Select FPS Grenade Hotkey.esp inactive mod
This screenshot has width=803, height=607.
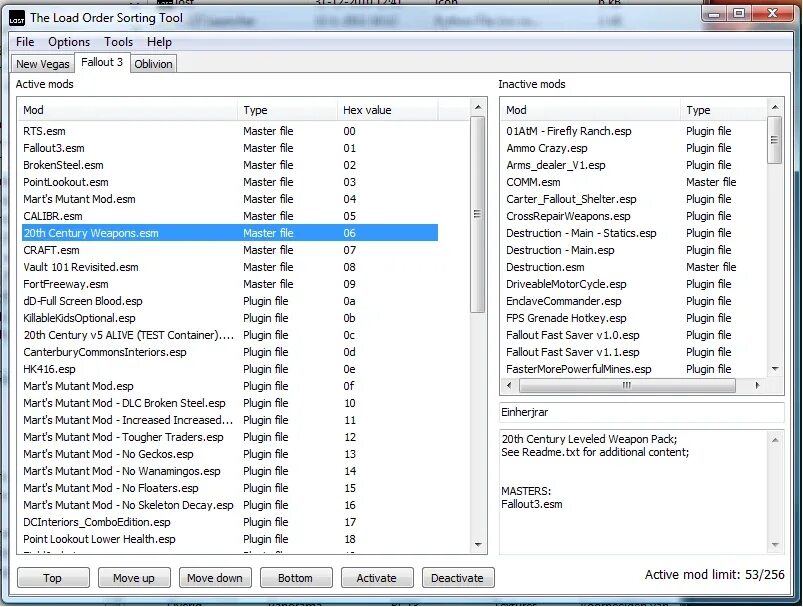[x=634, y=318]
